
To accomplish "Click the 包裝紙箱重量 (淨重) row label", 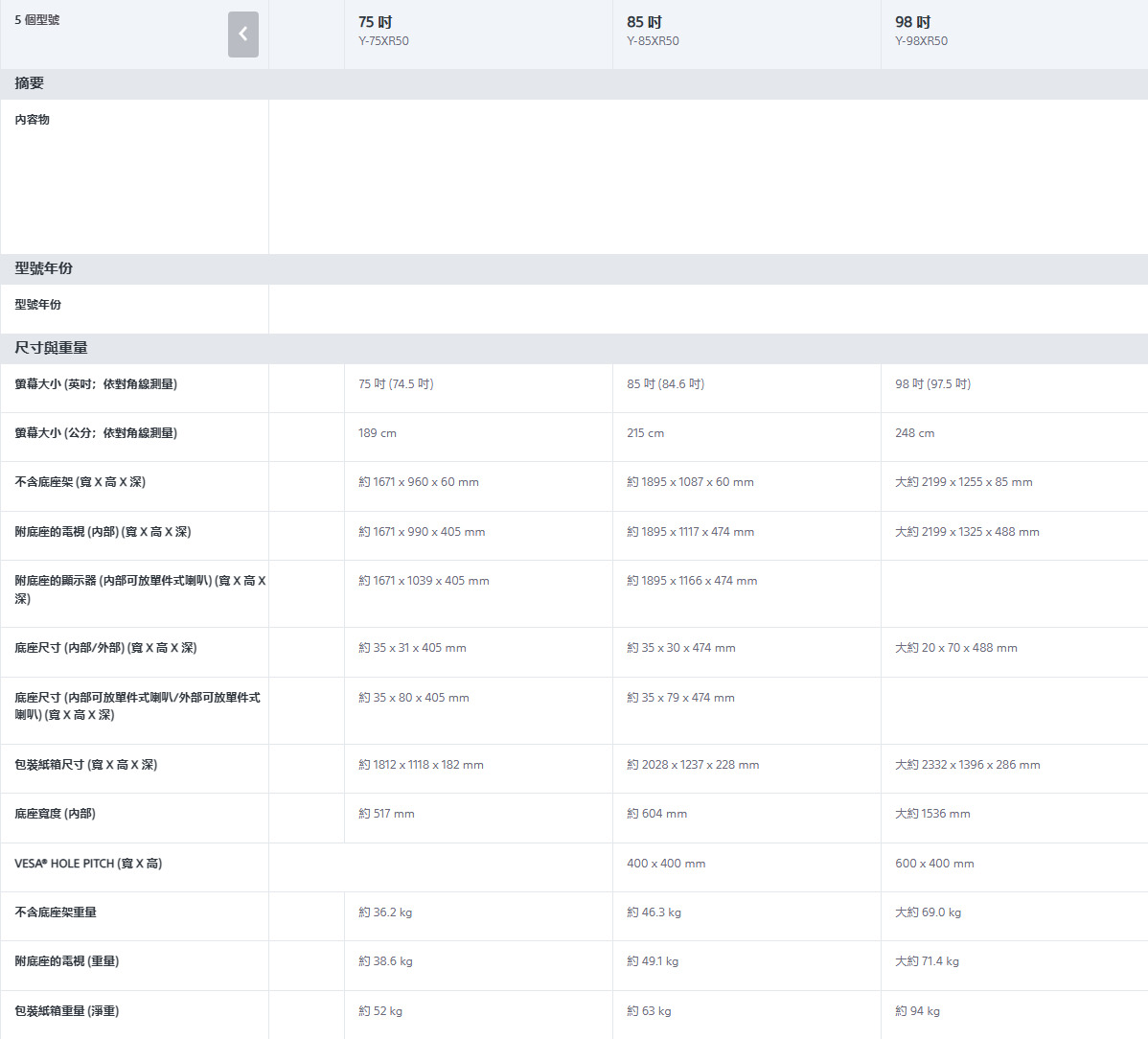I will coord(67,1011).
